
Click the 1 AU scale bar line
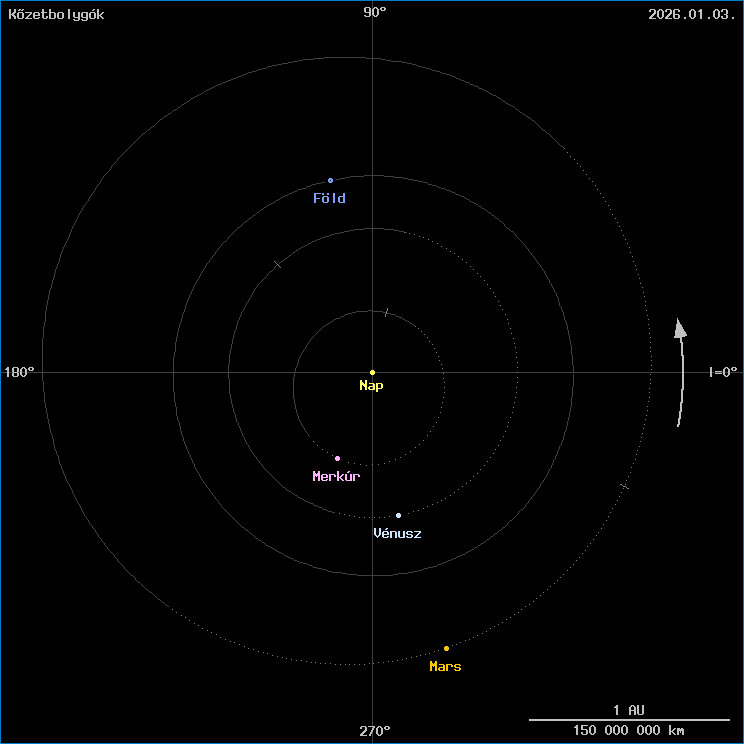[x=629, y=719]
